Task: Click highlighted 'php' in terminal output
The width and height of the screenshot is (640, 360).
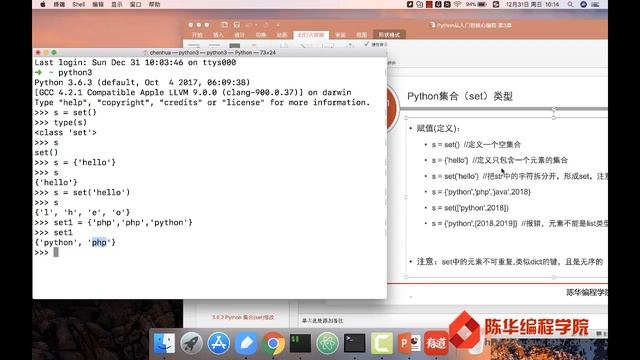Action: pyautogui.click(x=99, y=242)
